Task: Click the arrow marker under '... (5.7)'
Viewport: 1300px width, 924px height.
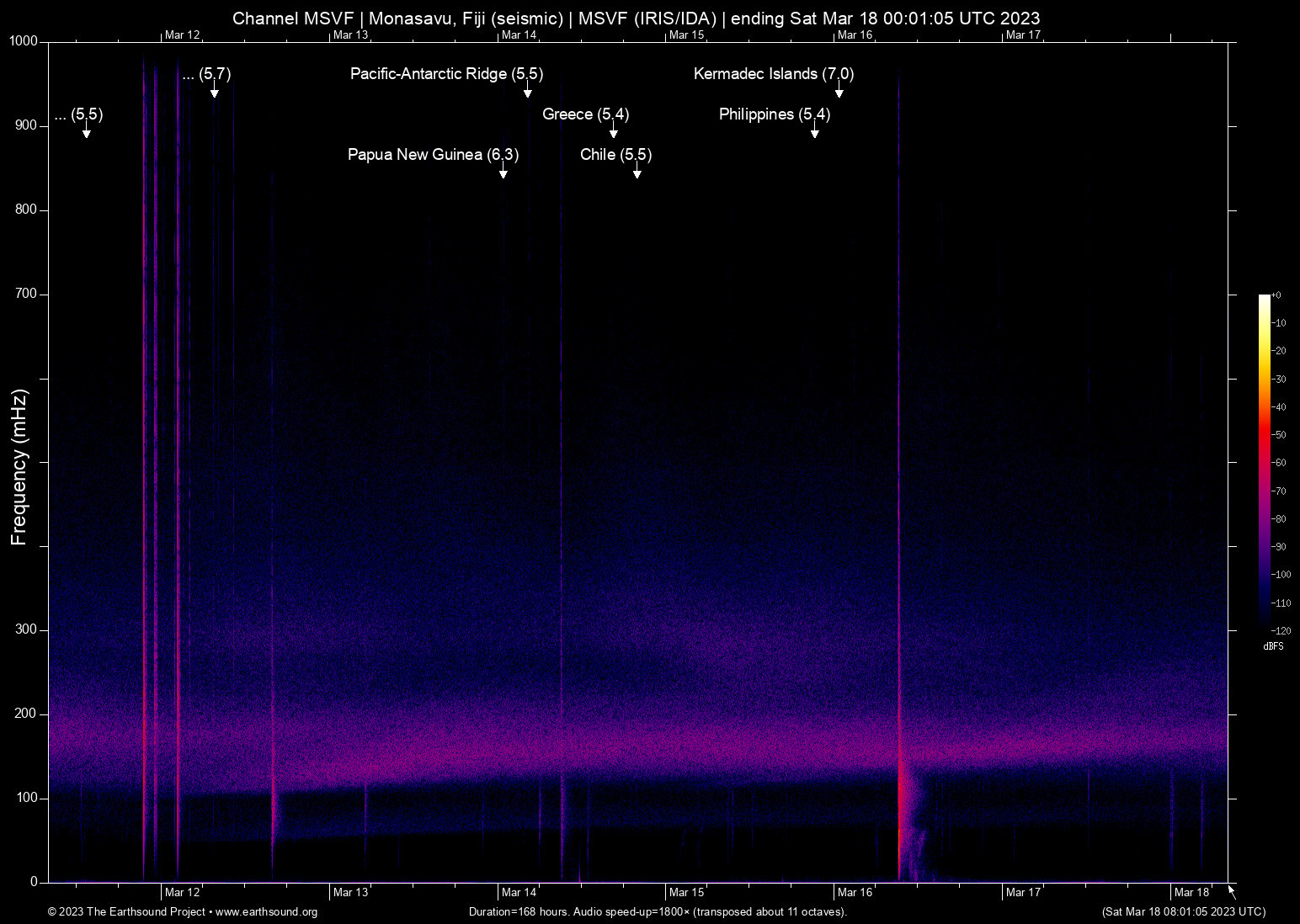Action: click(x=215, y=91)
